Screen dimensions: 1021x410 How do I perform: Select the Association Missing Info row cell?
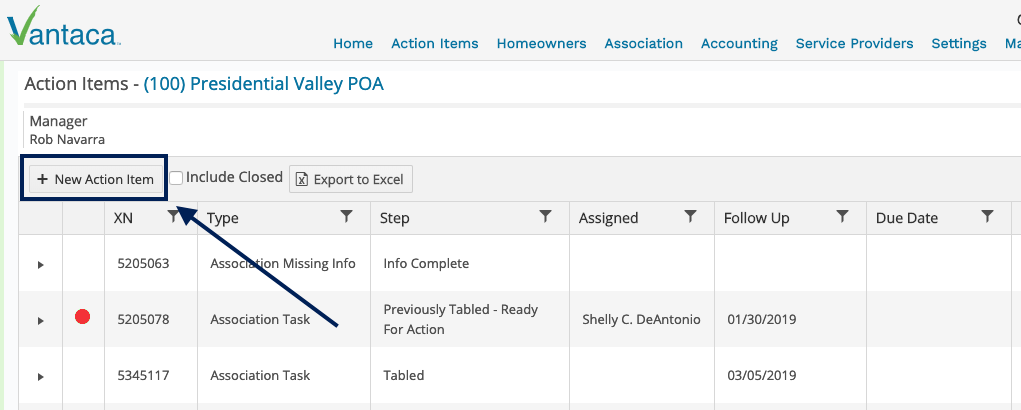point(283,264)
